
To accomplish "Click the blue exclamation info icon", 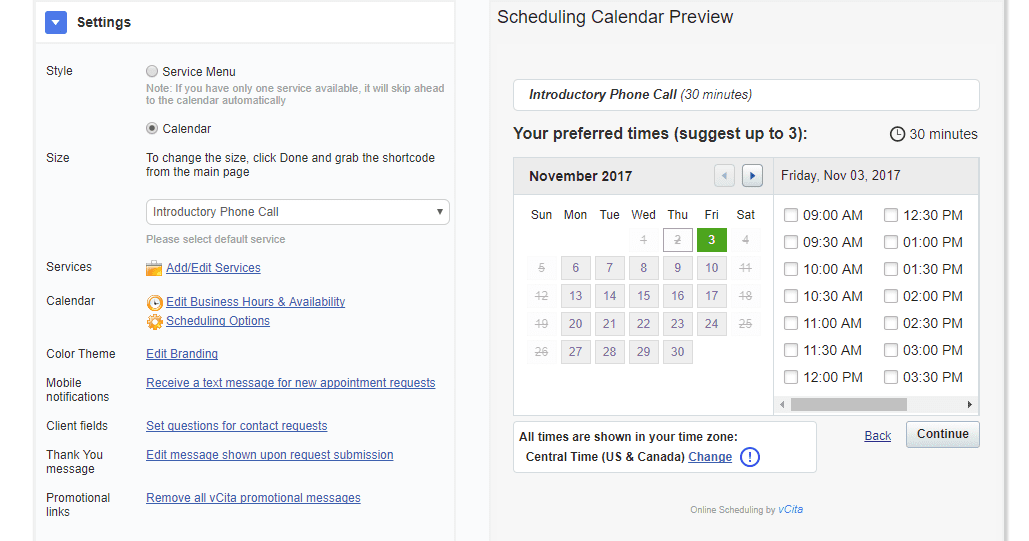I will coord(749,457).
